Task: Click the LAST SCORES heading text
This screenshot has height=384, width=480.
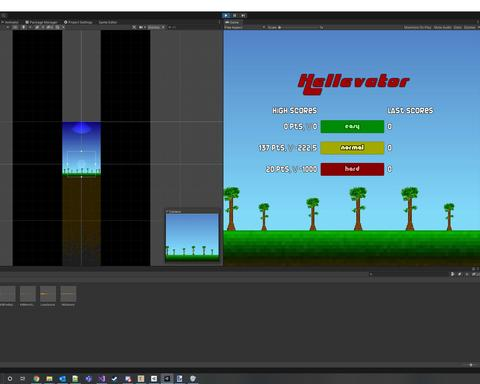Action: (x=410, y=111)
